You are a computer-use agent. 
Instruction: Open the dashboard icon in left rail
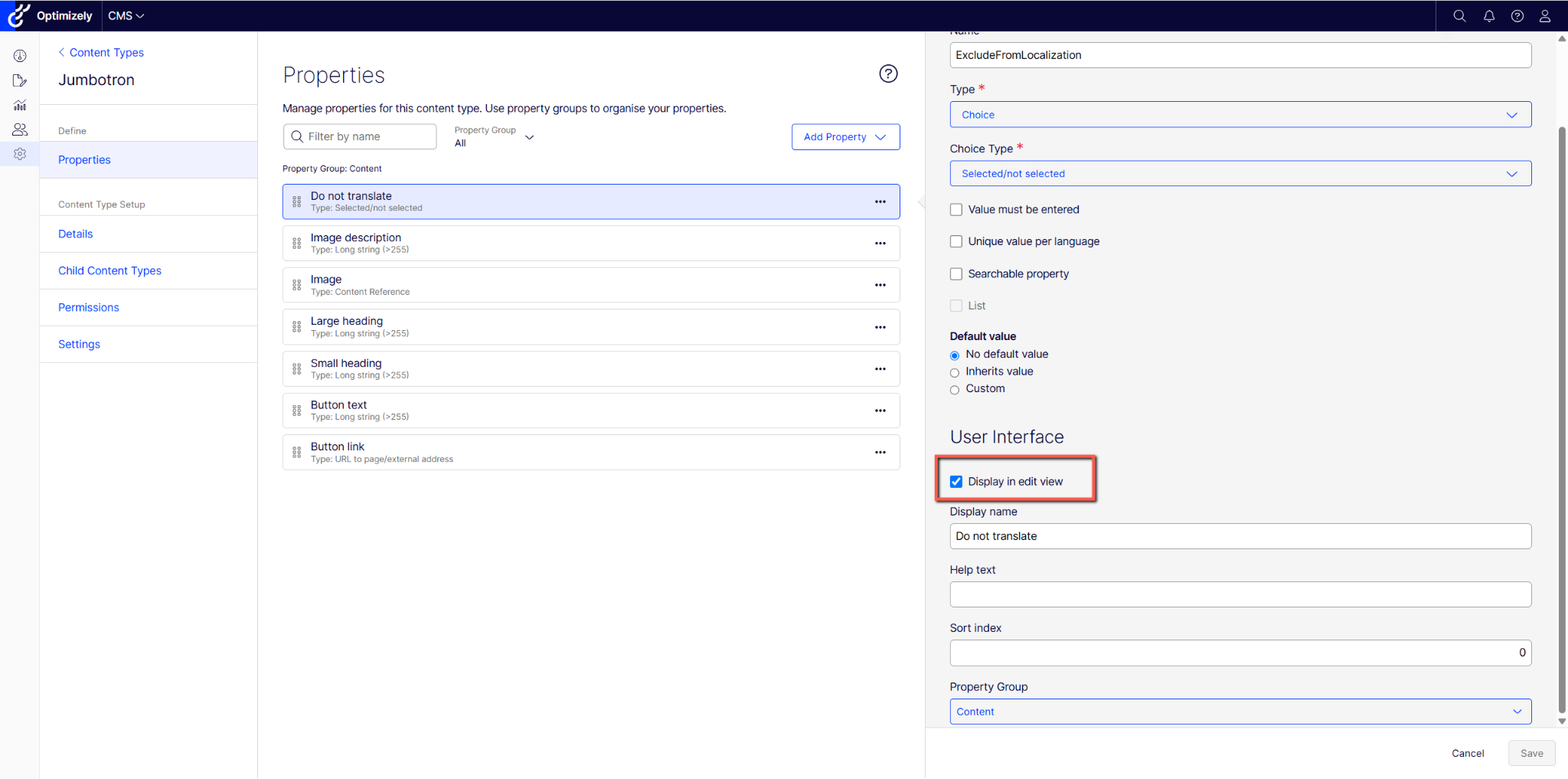point(20,56)
